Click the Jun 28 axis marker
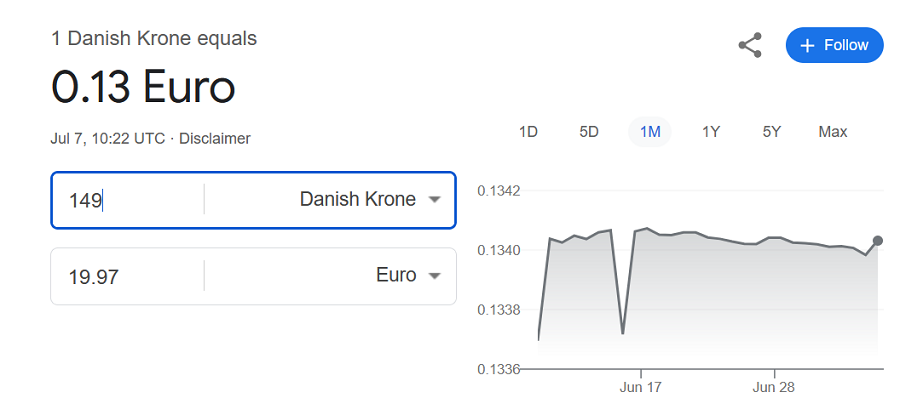The height and width of the screenshot is (415, 900). [x=774, y=387]
